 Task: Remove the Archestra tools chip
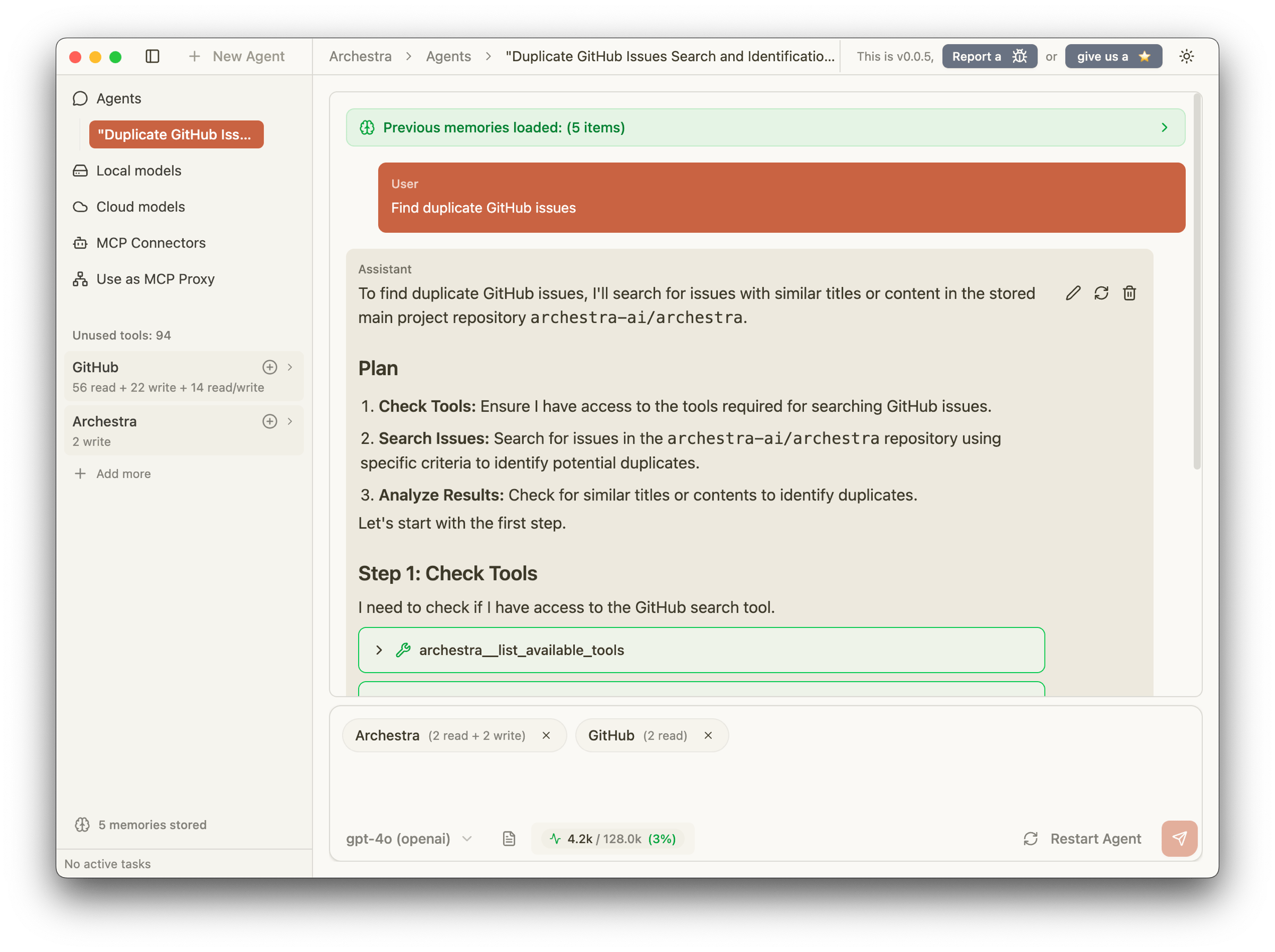click(546, 735)
